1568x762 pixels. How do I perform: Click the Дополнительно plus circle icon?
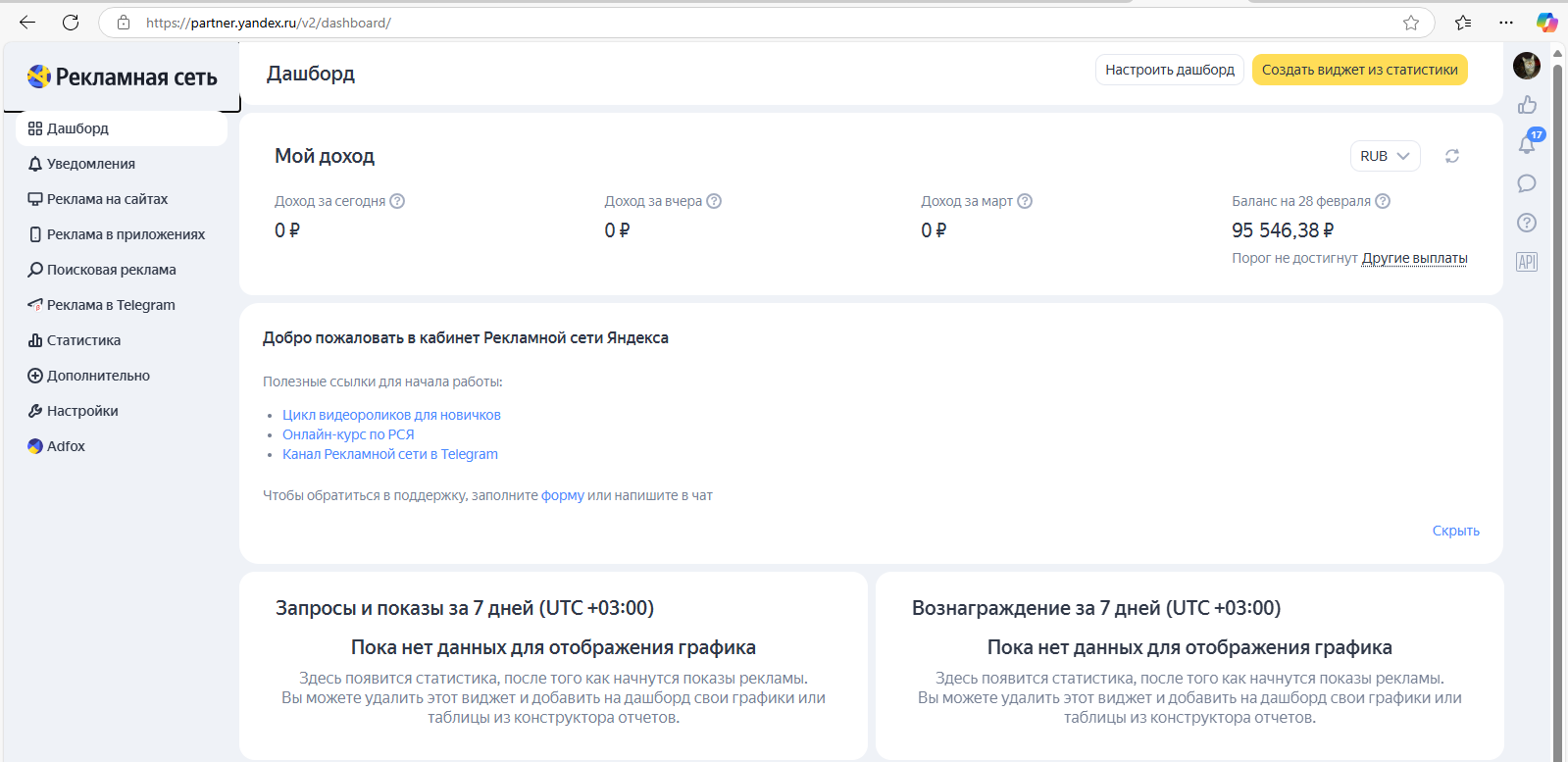click(35, 376)
